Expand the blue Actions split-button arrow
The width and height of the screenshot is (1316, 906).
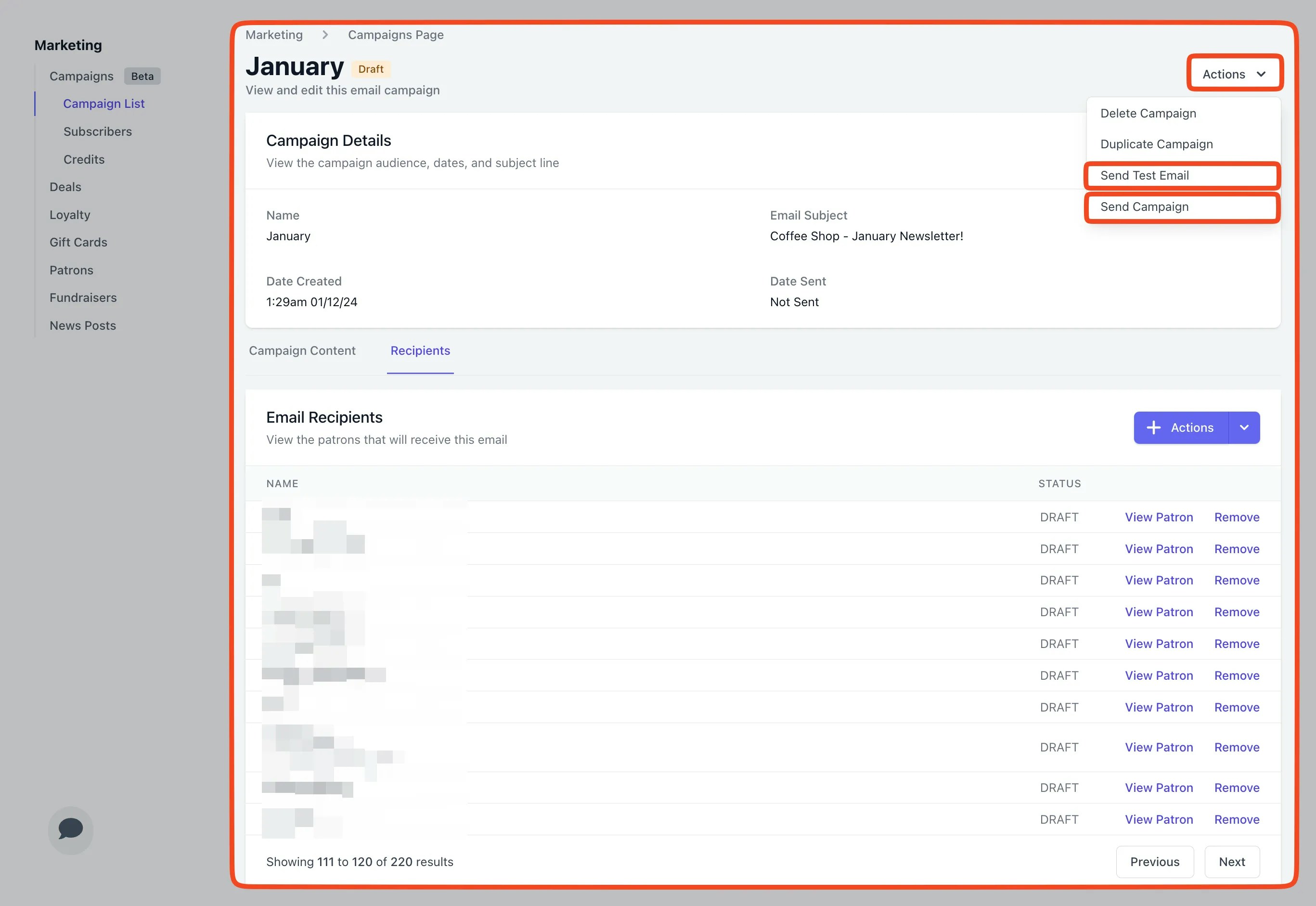(1244, 427)
